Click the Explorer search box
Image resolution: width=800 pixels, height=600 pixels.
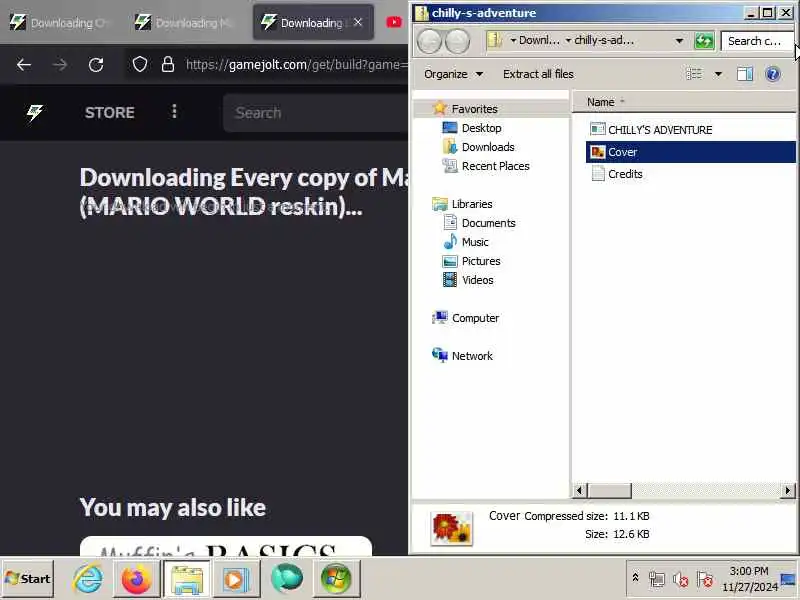click(757, 41)
